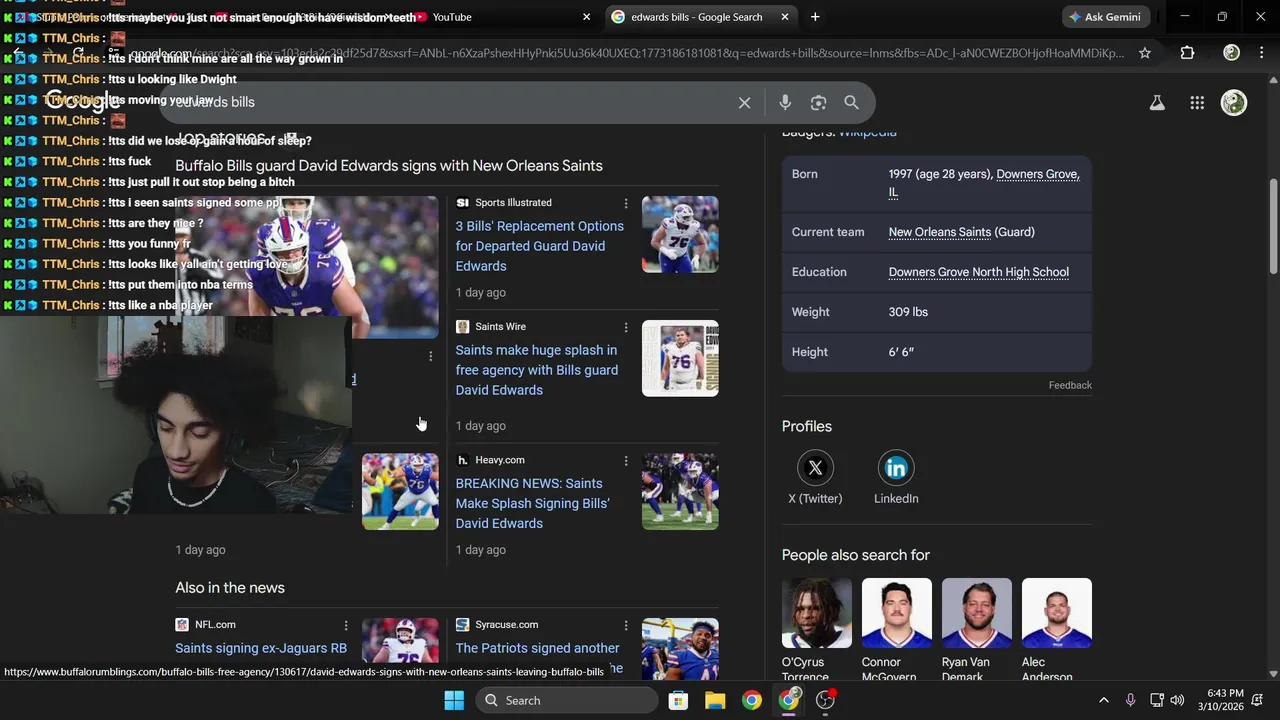
Task: Open the Wikipedia source link
Action: pyautogui.click(x=867, y=132)
